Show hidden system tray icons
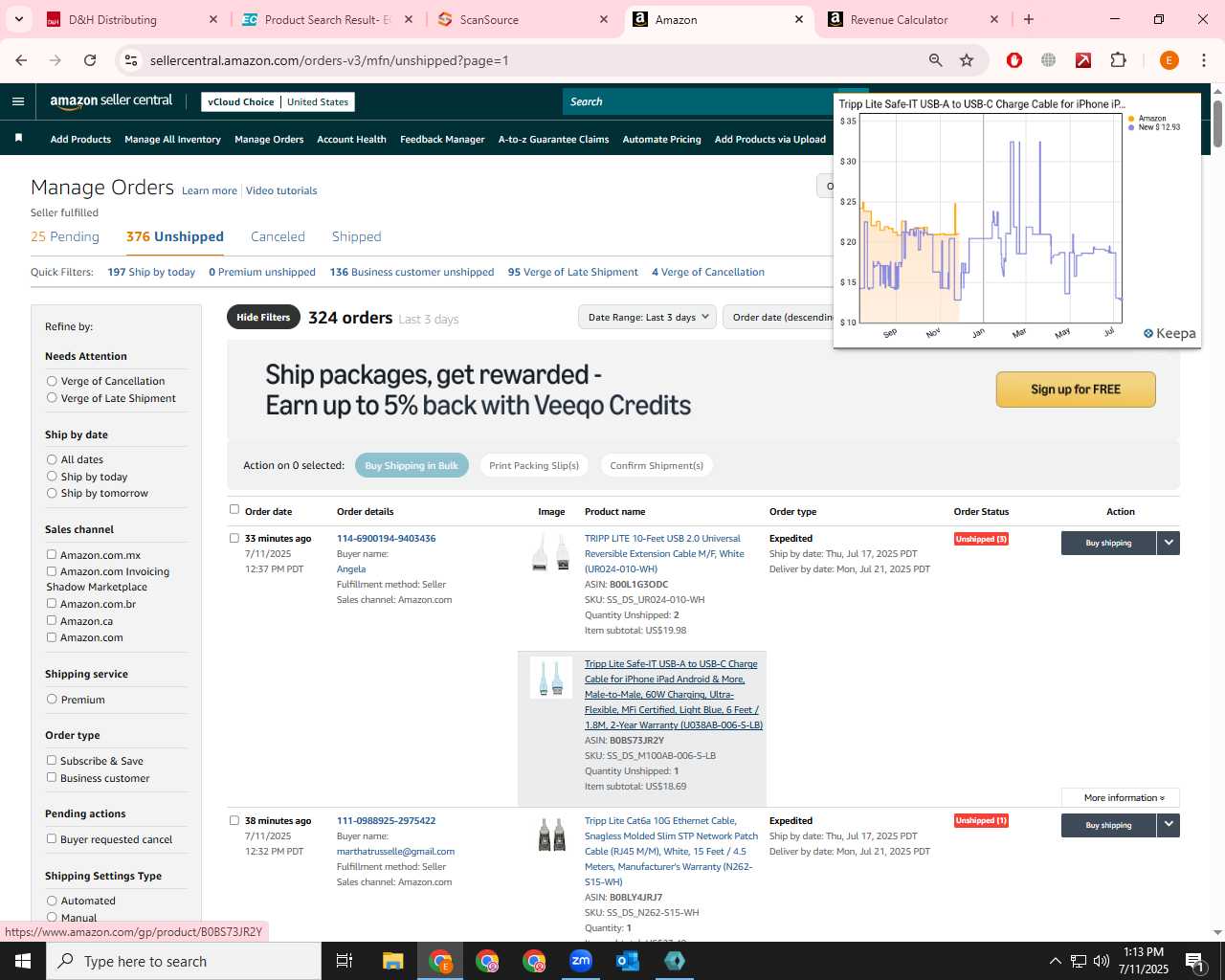Image resolution: width=1225 pixels, height=980 pixels. (1055, 961)
